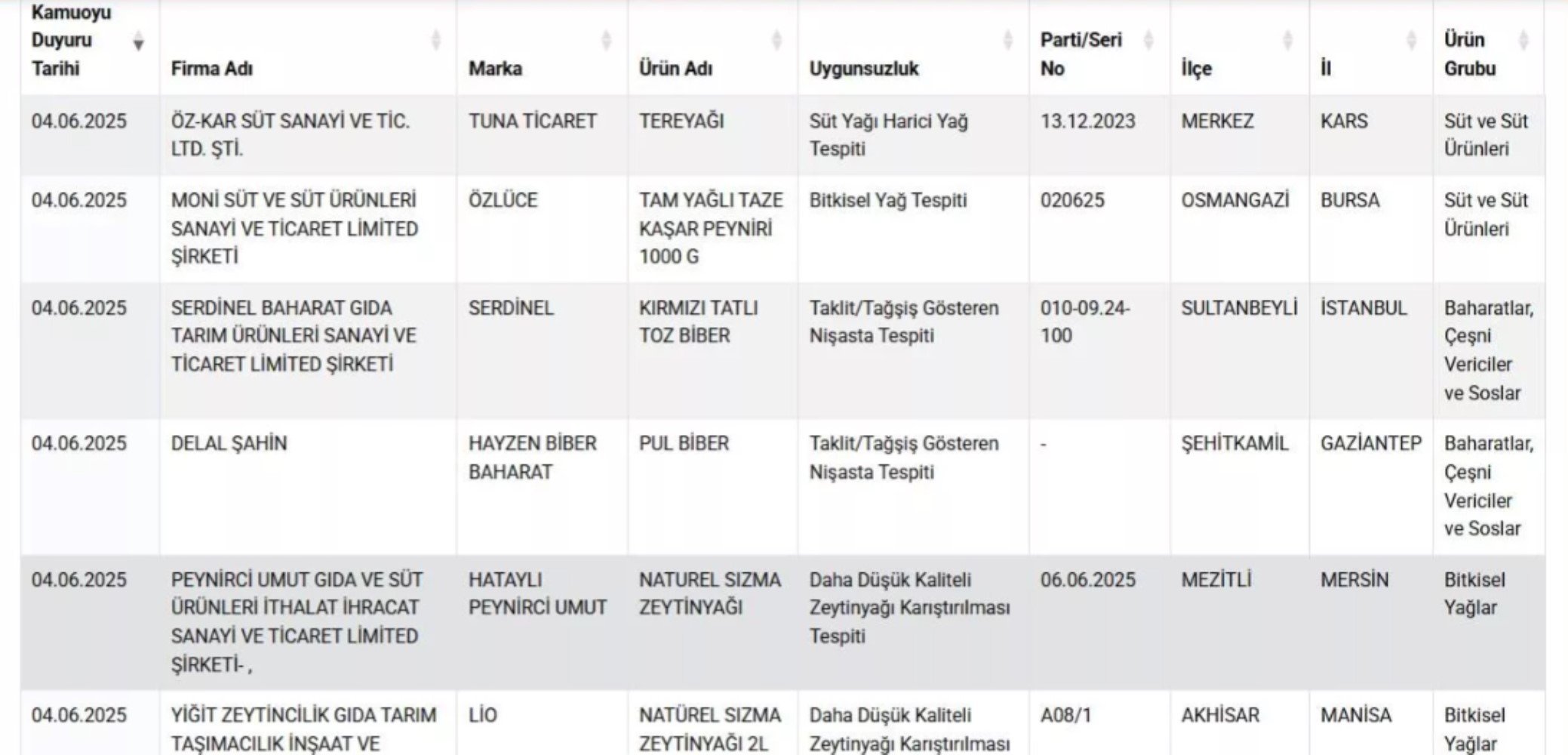Image resolution: width=1568 pixels, height=755 pixels.
Task: Click the YİĞİT ZEYTİNCİLİK firm cell
Action: tap(303, 729)
